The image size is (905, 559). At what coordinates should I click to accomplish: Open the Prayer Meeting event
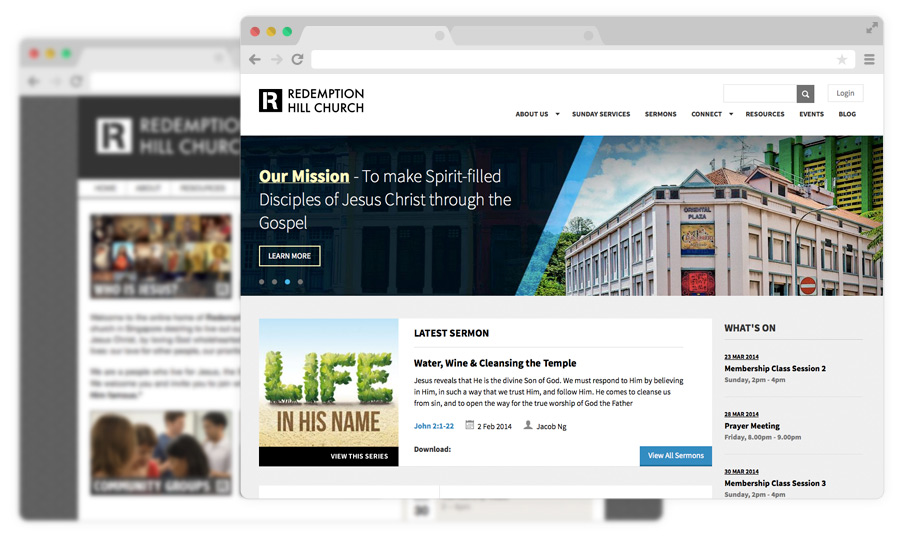coord(751,426)
